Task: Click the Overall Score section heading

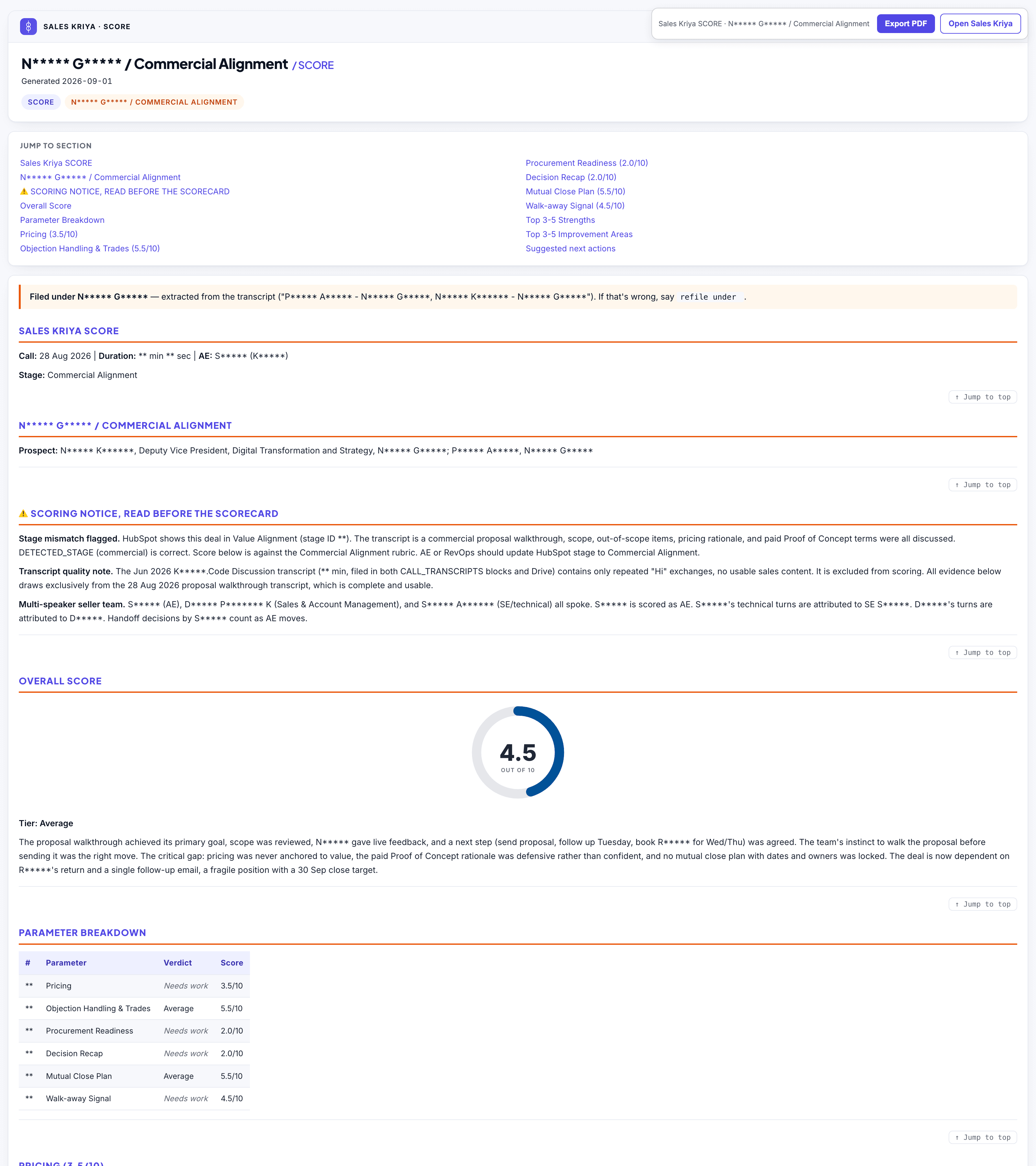Action: [61, 681]
